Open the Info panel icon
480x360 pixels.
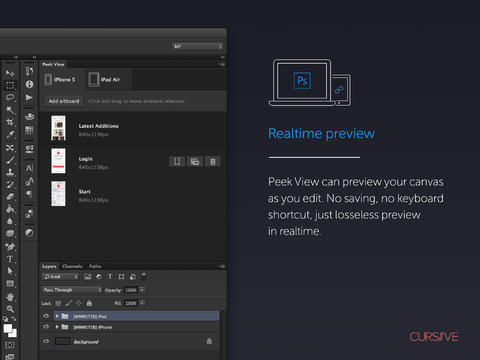29,84
